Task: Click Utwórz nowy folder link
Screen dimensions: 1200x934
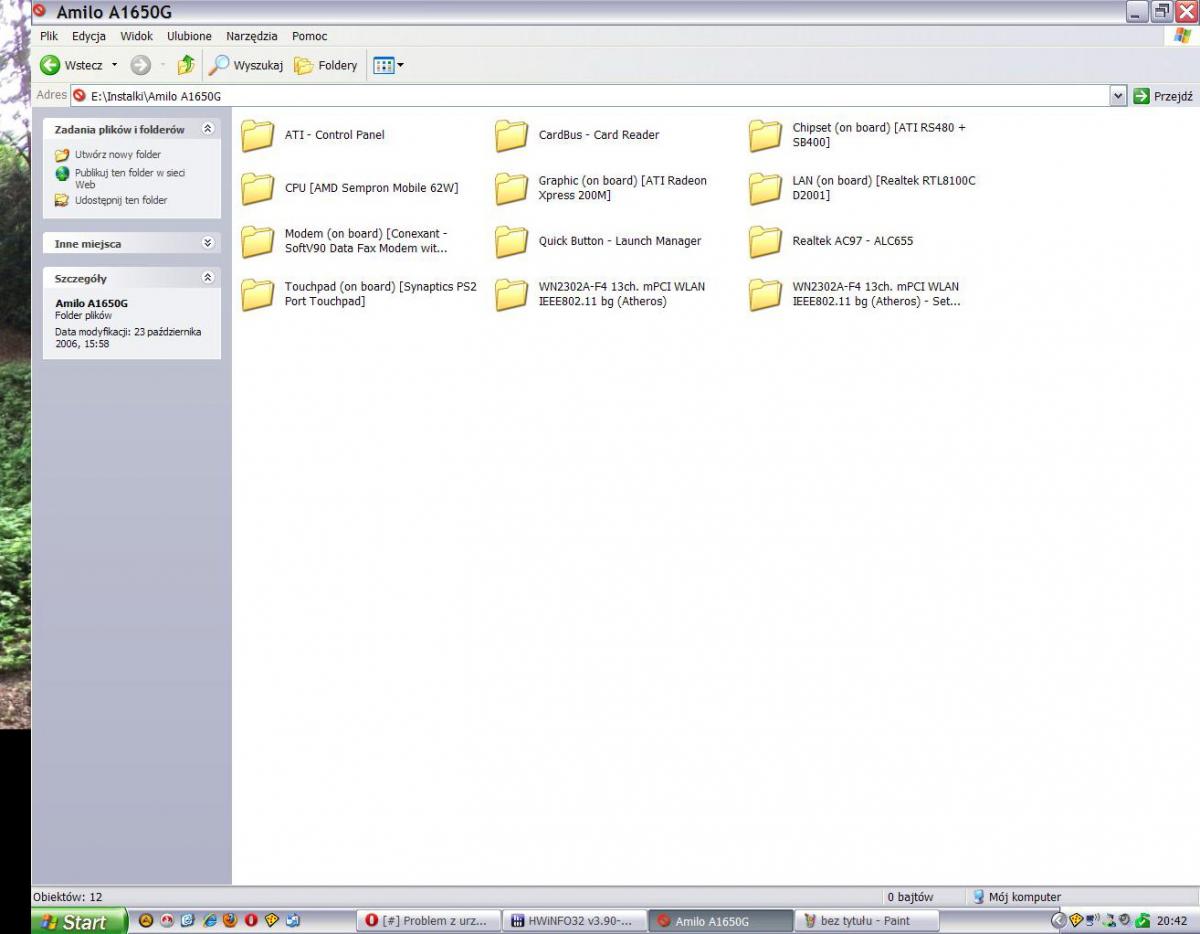Action: point(118,155)
